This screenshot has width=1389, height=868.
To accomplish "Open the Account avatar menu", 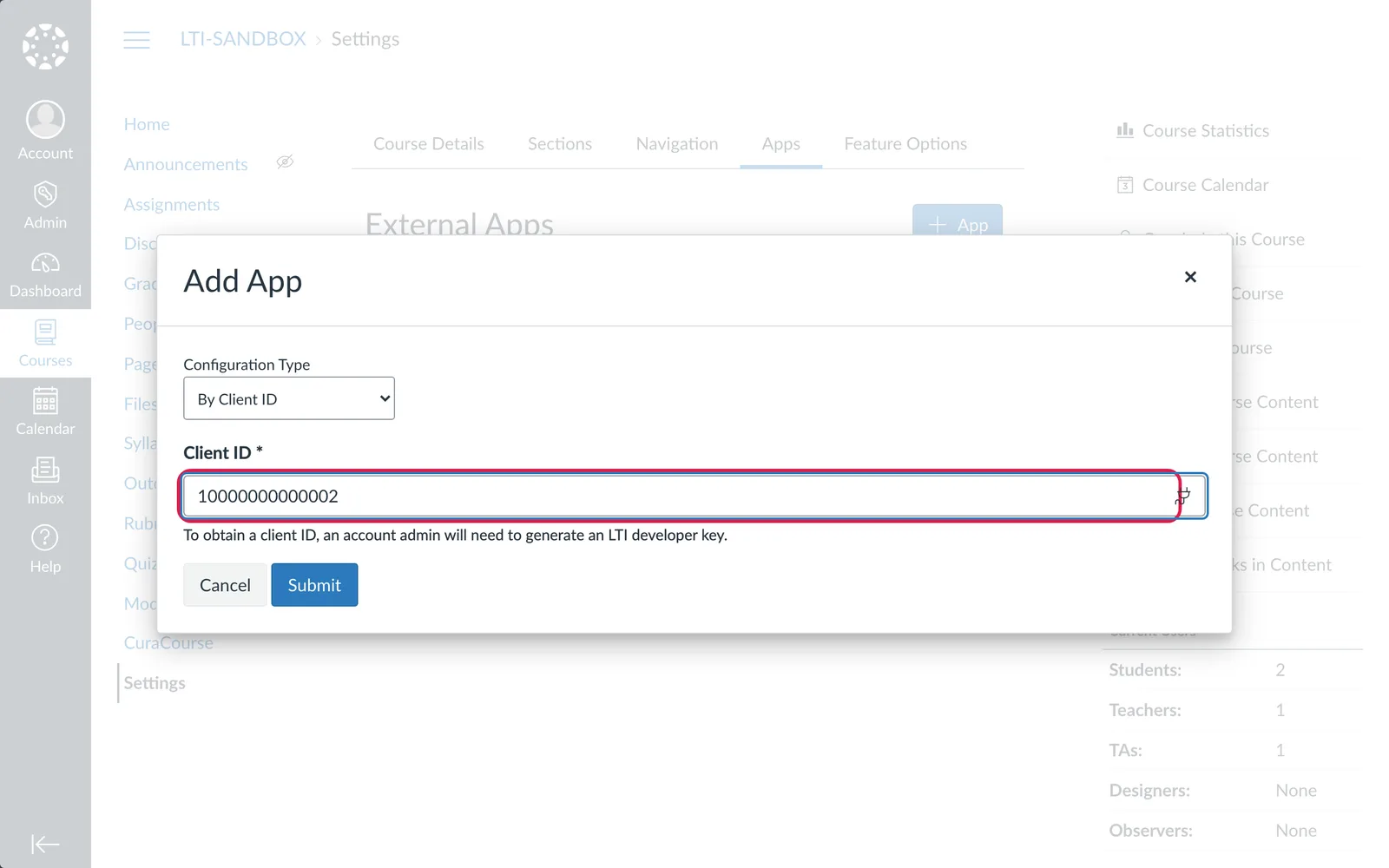I will click(45, 130).
